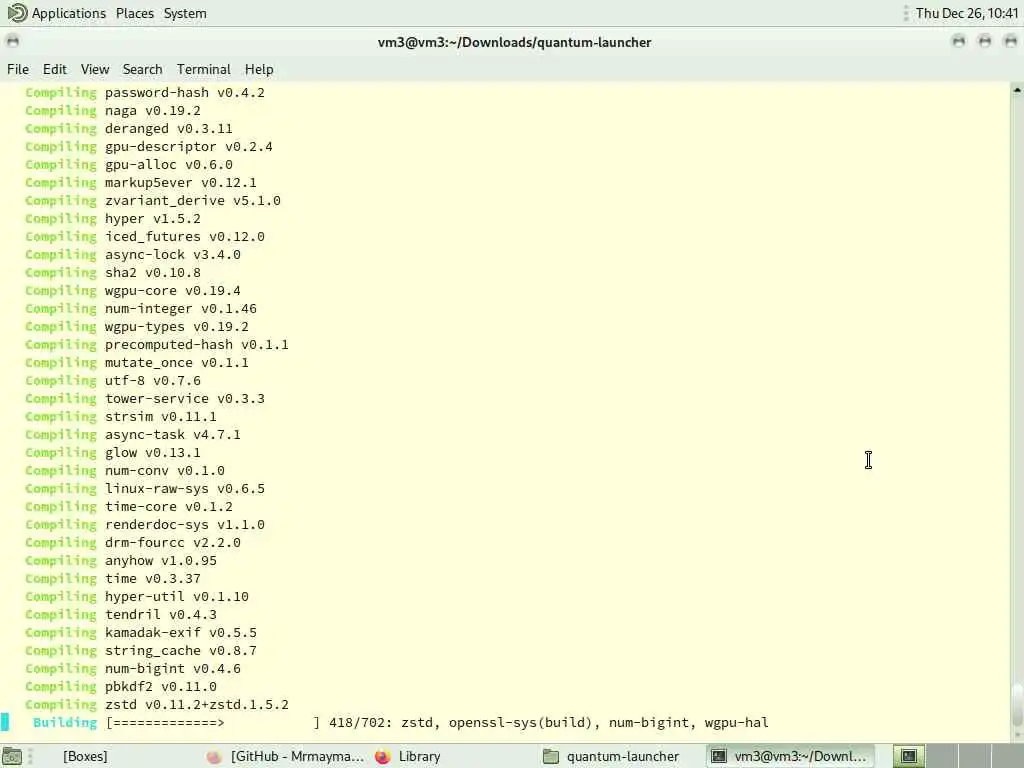This screenshot has height=768, width=1024.
Task: Click the line 'wgpu-types v0.19.2'
Action: point(177,327)
